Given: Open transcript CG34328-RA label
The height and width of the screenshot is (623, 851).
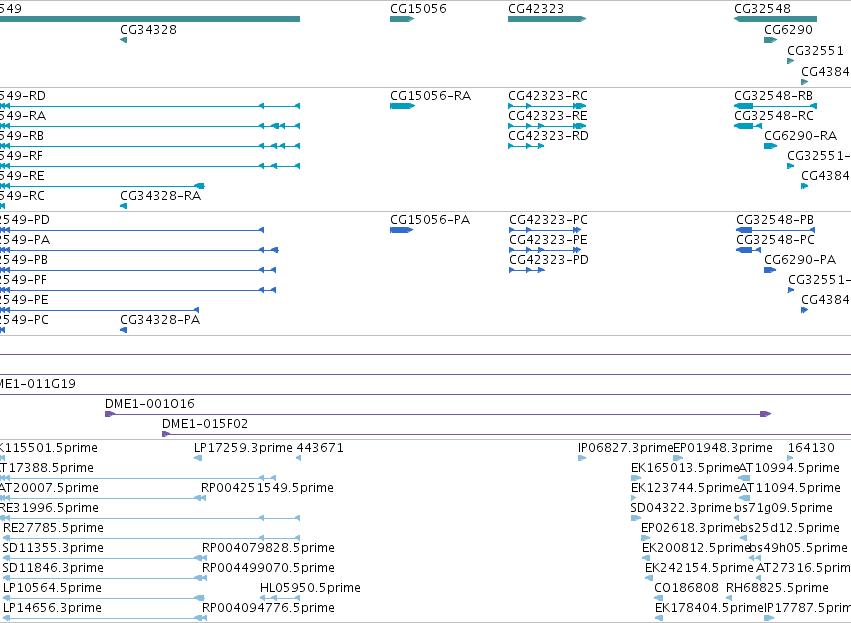Looking at the screenshot, I should pos(161,196).
